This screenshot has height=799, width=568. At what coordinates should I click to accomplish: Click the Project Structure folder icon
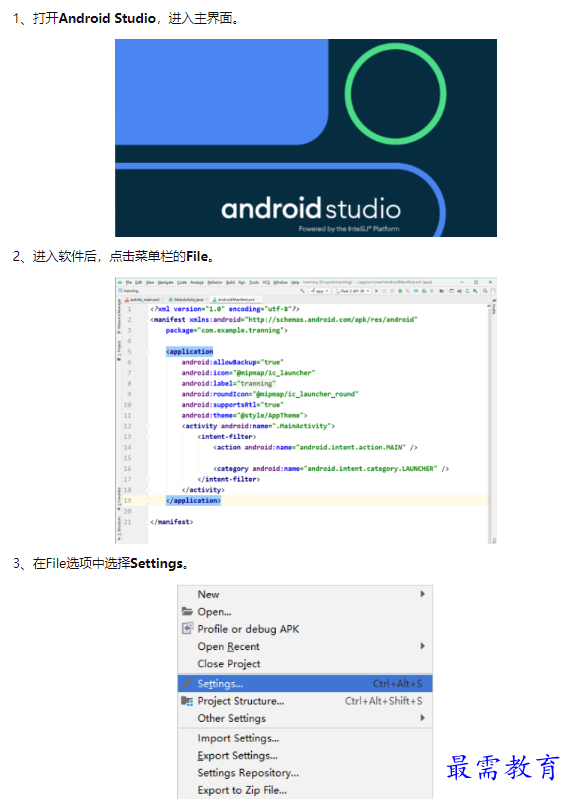[x=187, y=701]
